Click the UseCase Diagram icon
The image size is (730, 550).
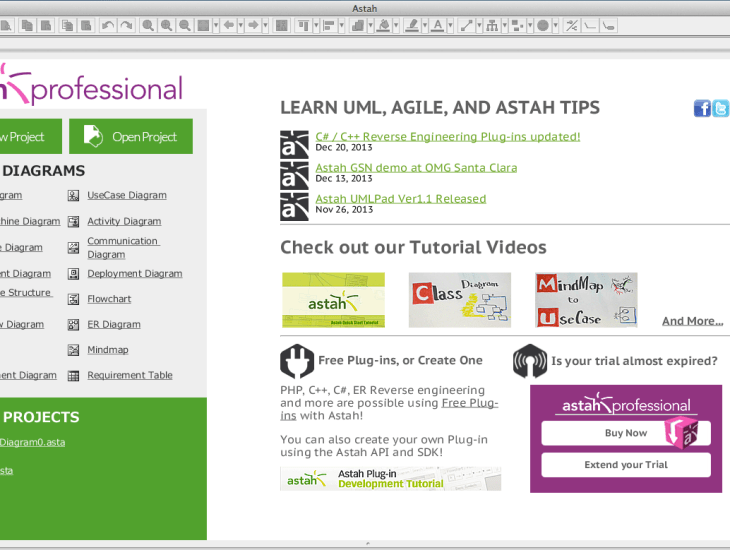(73, 195)
